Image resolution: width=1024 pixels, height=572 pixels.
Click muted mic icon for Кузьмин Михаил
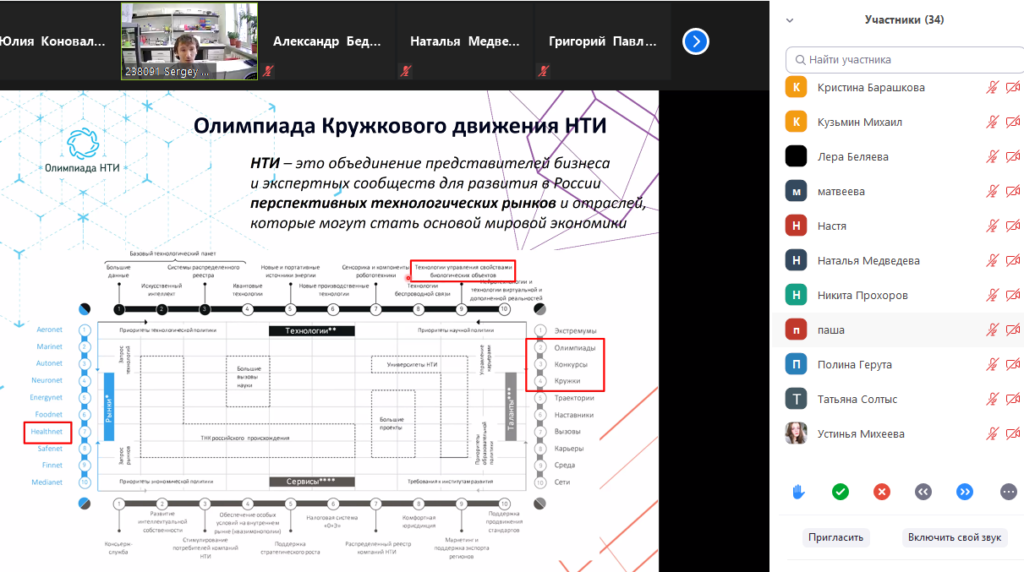coord(992,122)
